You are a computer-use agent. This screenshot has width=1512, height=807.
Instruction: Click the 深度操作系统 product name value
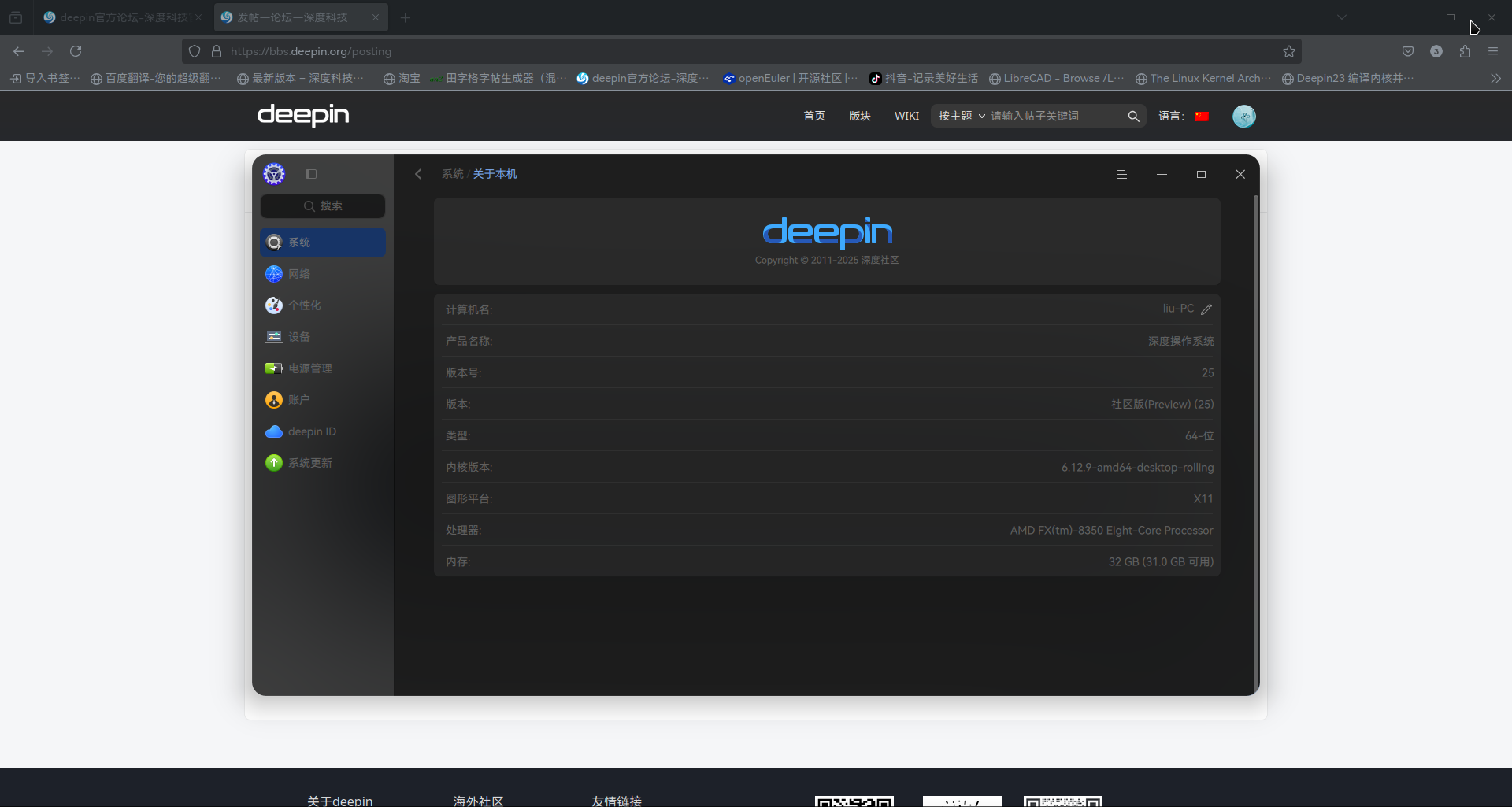(x=1181, y=342)
